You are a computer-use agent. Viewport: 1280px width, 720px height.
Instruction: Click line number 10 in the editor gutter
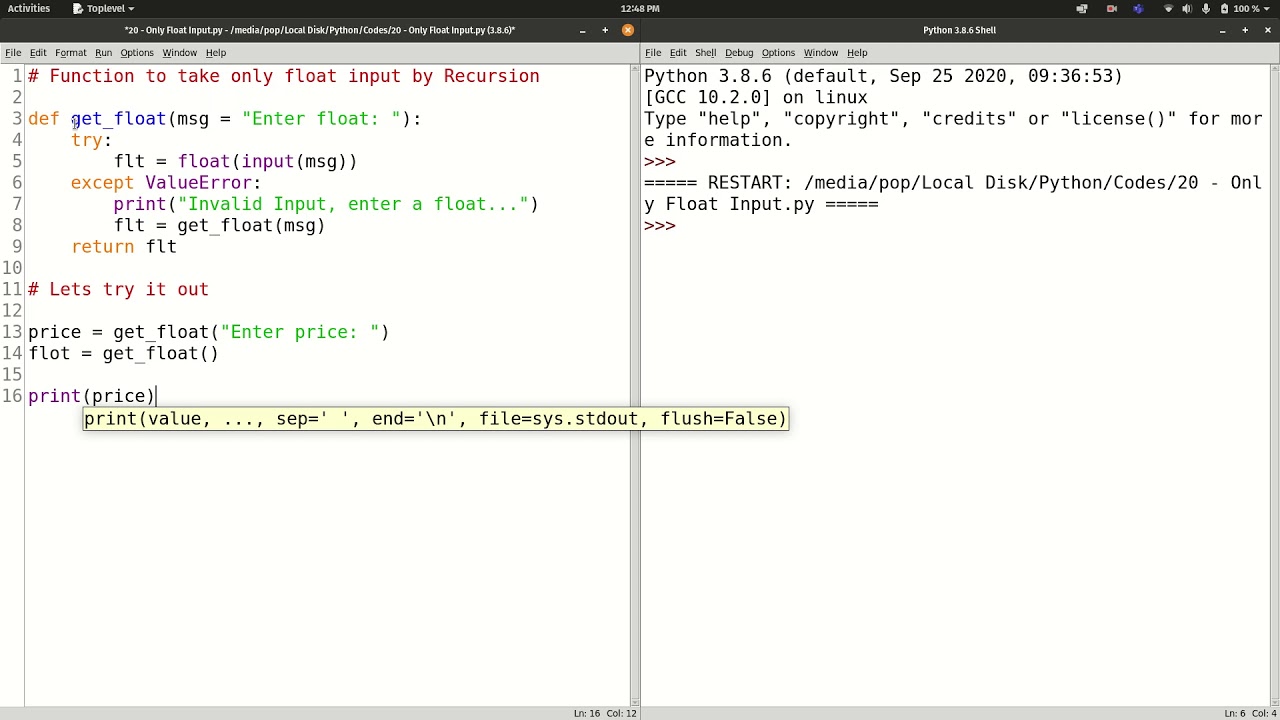coord(12,268)
